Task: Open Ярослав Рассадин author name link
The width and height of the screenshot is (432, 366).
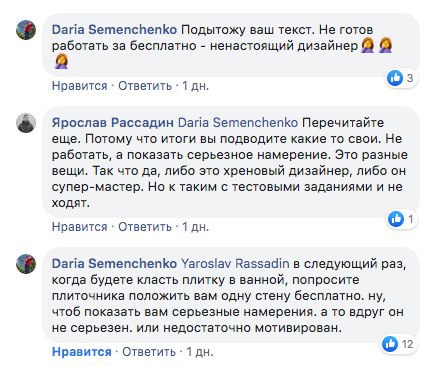Action: [x=113, y=123]
